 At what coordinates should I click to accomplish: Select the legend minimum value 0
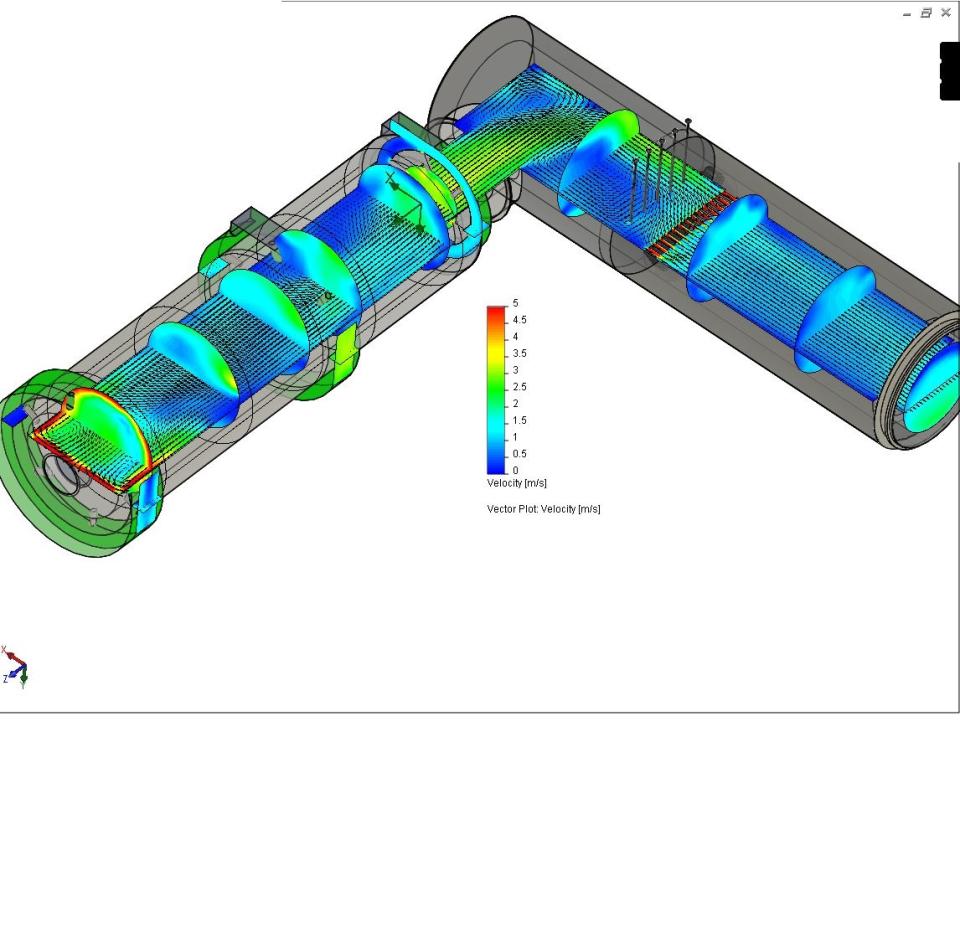(x=516, y=470)
